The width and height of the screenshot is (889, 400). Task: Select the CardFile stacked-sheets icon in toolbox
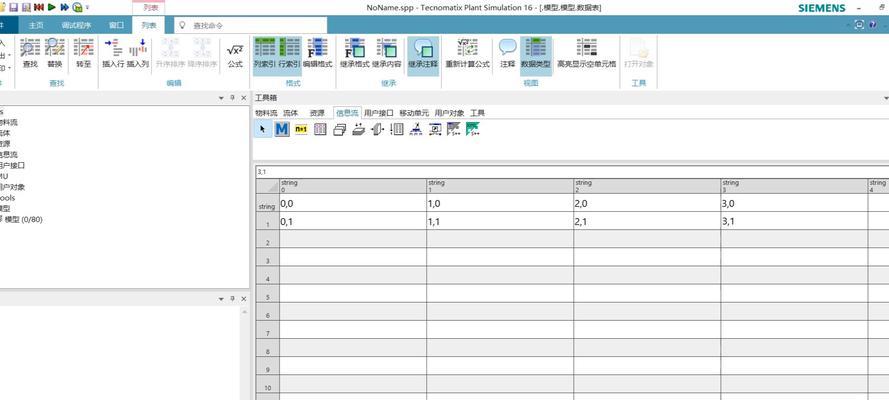click(x=340, y=130)
